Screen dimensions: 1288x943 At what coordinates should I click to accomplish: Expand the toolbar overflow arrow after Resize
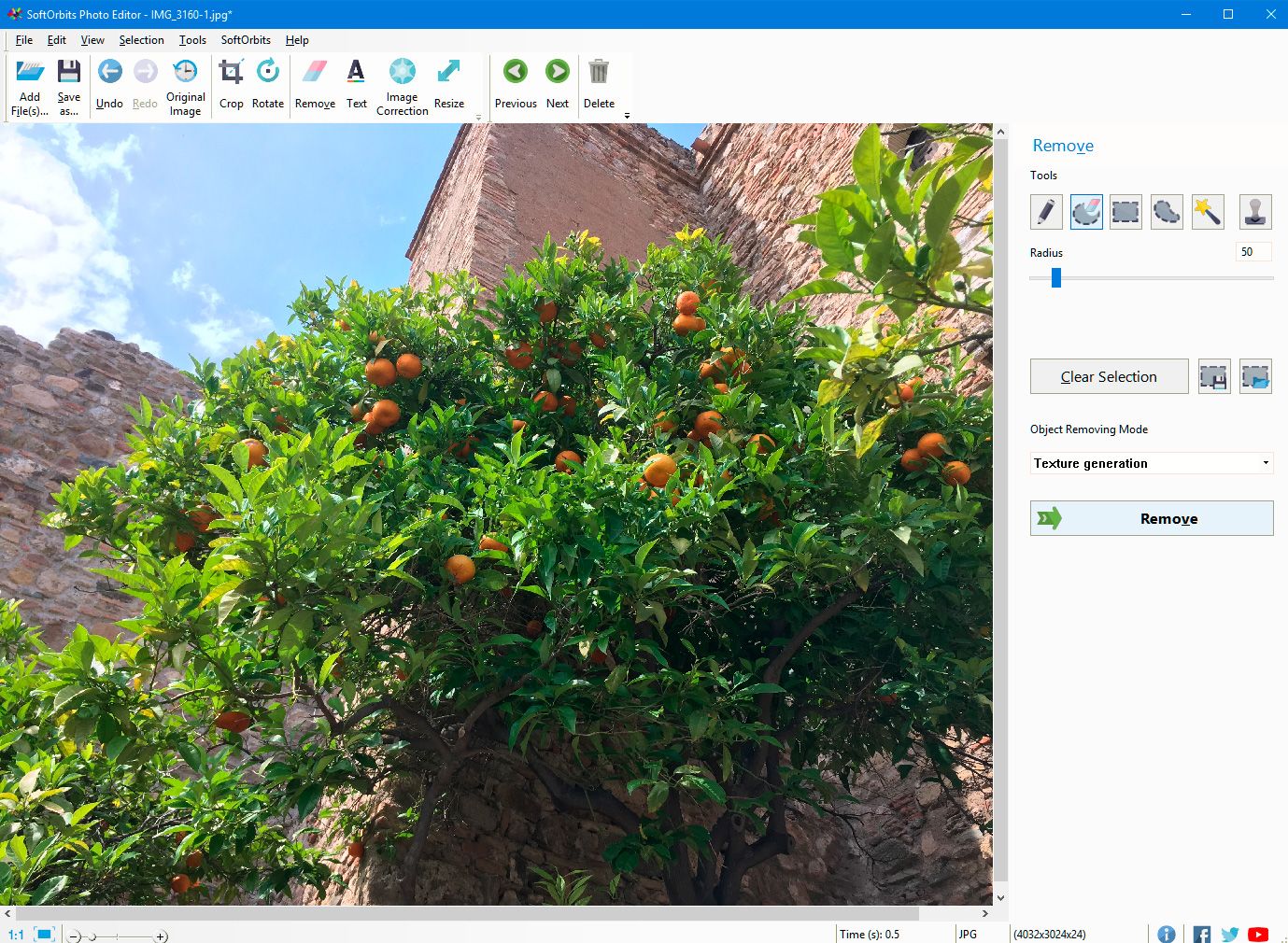(478, 117)
